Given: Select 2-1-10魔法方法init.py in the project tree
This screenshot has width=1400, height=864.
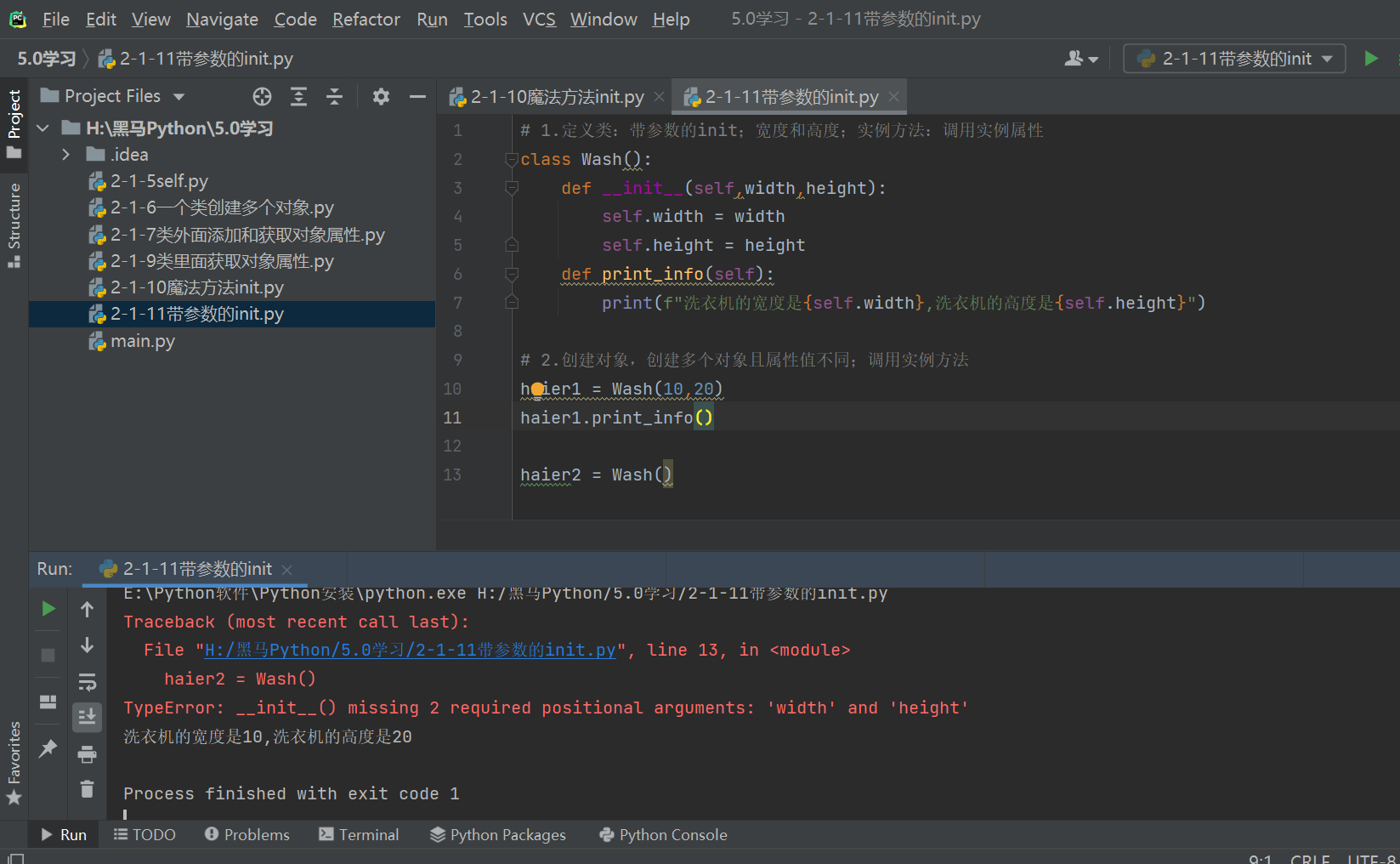Looking at the screenshot, I should 197,287.
